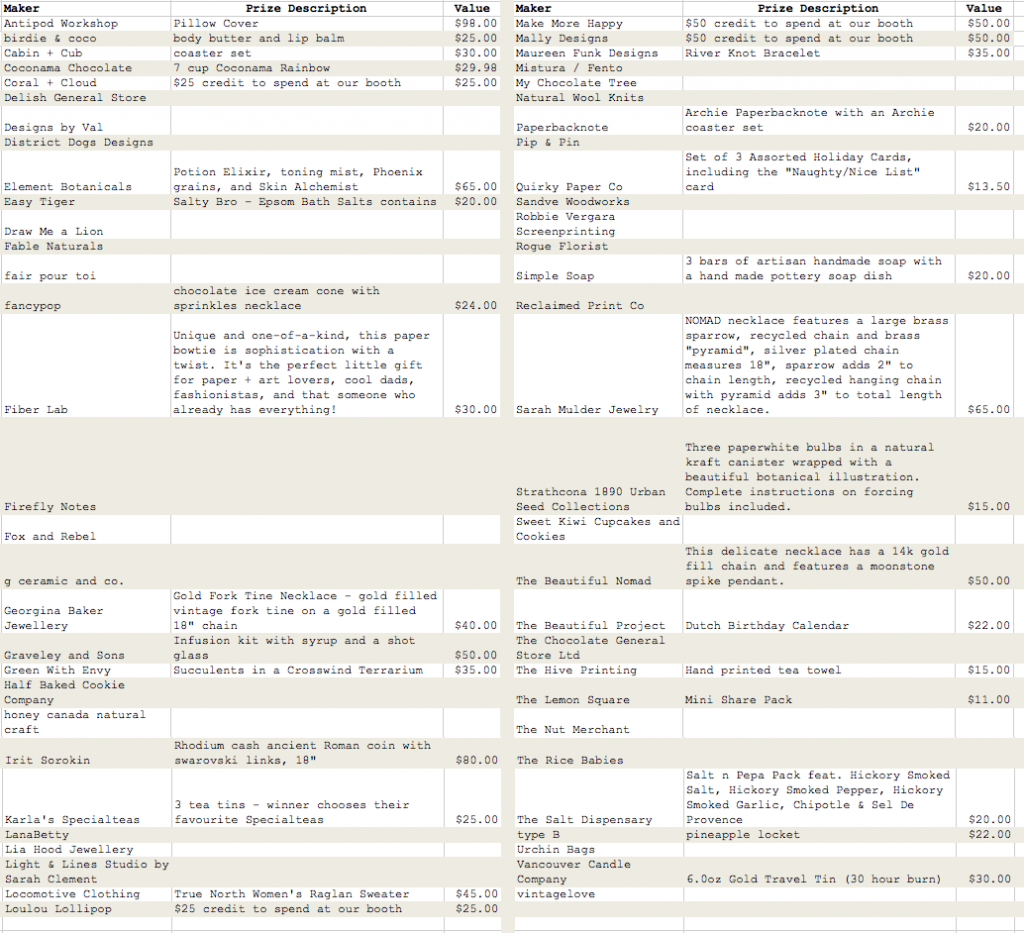This screenshot has height=933, width=1024.
Task: Click the '$98.00' value cell
Action: point(472,24)
